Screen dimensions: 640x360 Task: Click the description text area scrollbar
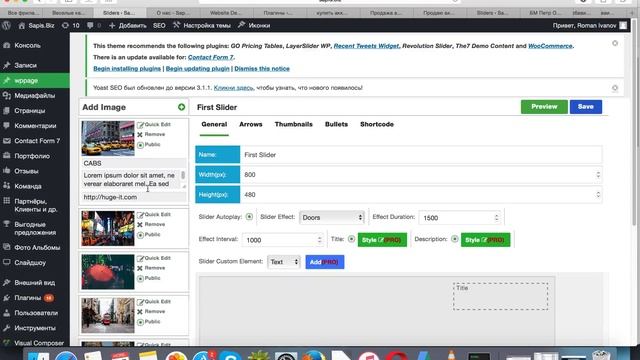coord(183,176)
